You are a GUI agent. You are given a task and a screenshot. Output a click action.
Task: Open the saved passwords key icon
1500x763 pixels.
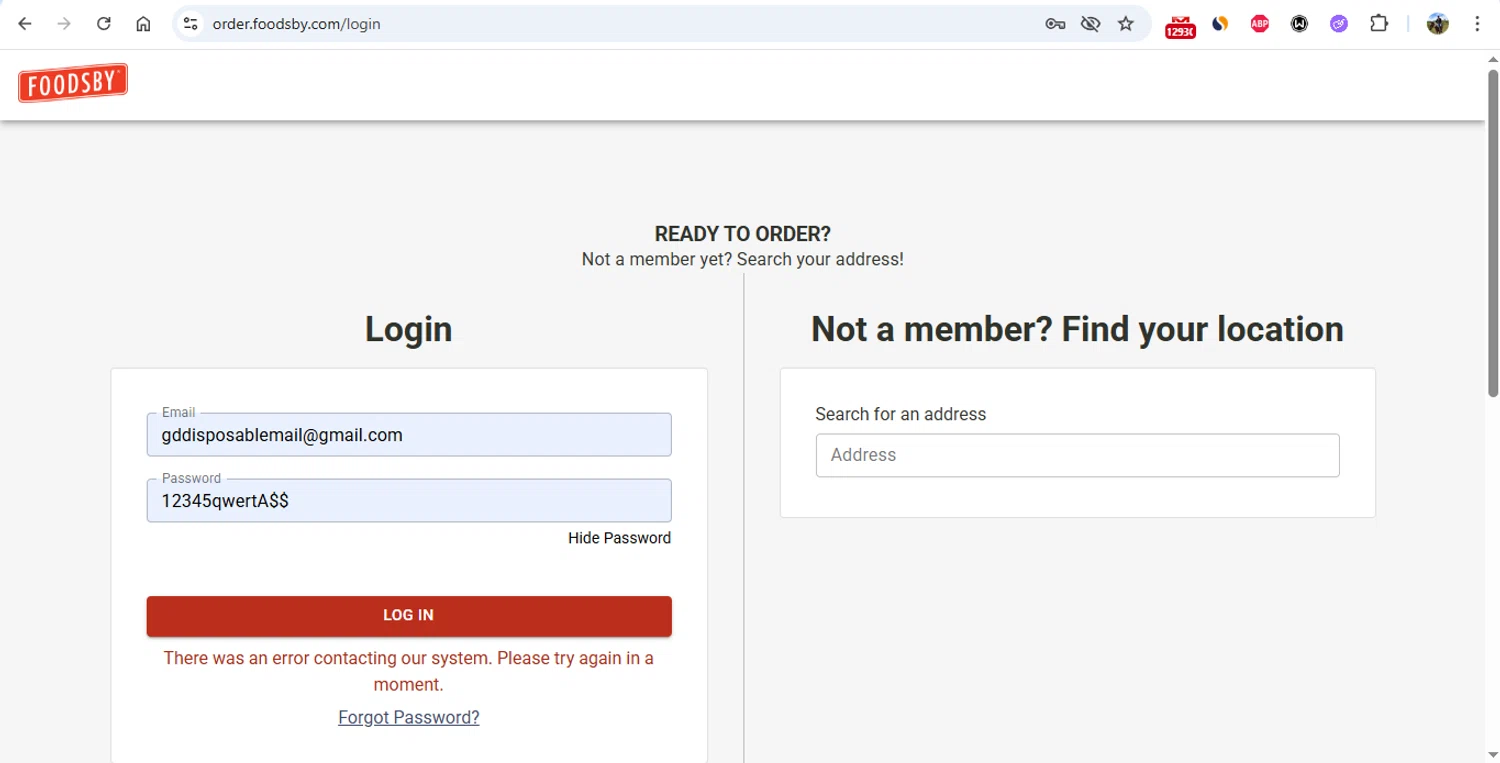[1055, 24]
